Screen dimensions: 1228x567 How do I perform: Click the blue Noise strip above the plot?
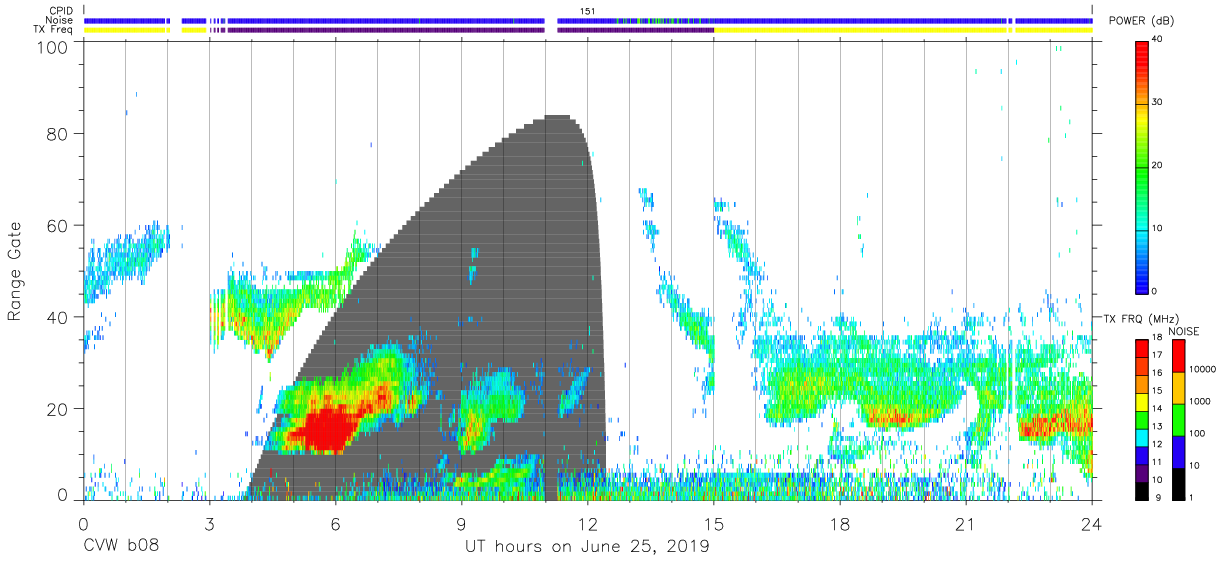[588, 20]
